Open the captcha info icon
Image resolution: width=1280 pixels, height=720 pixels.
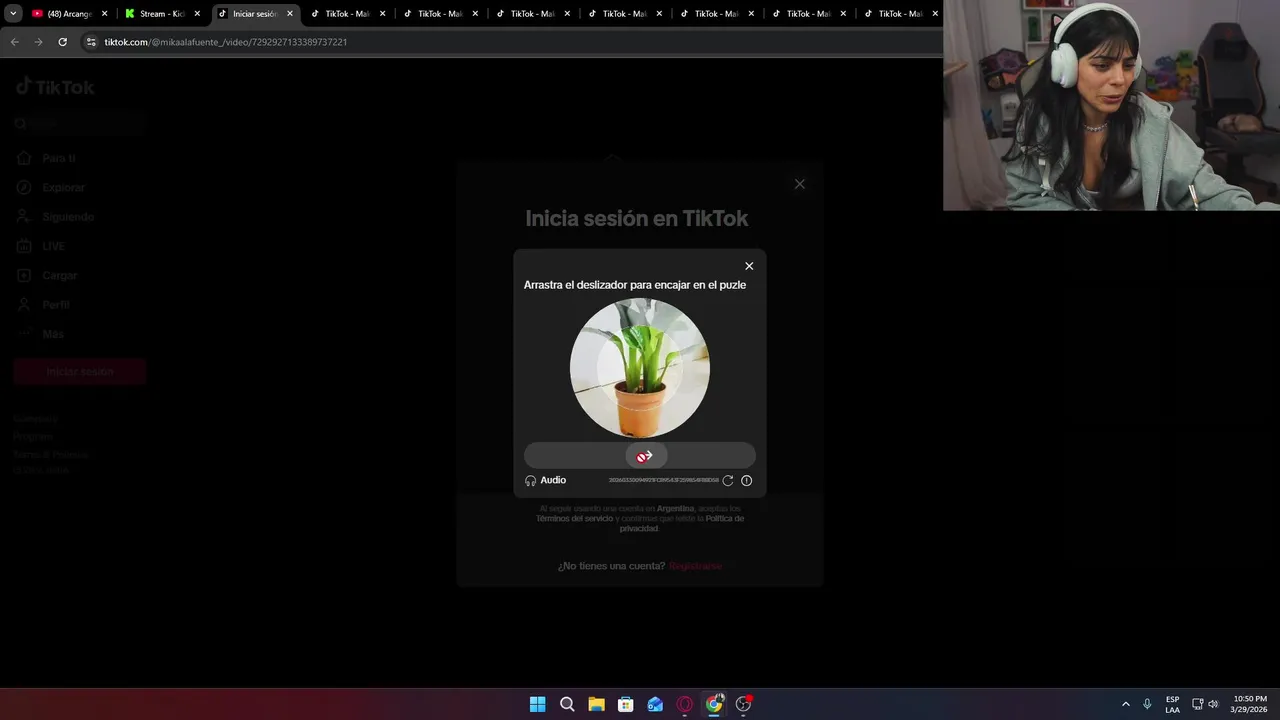point(746,480)
